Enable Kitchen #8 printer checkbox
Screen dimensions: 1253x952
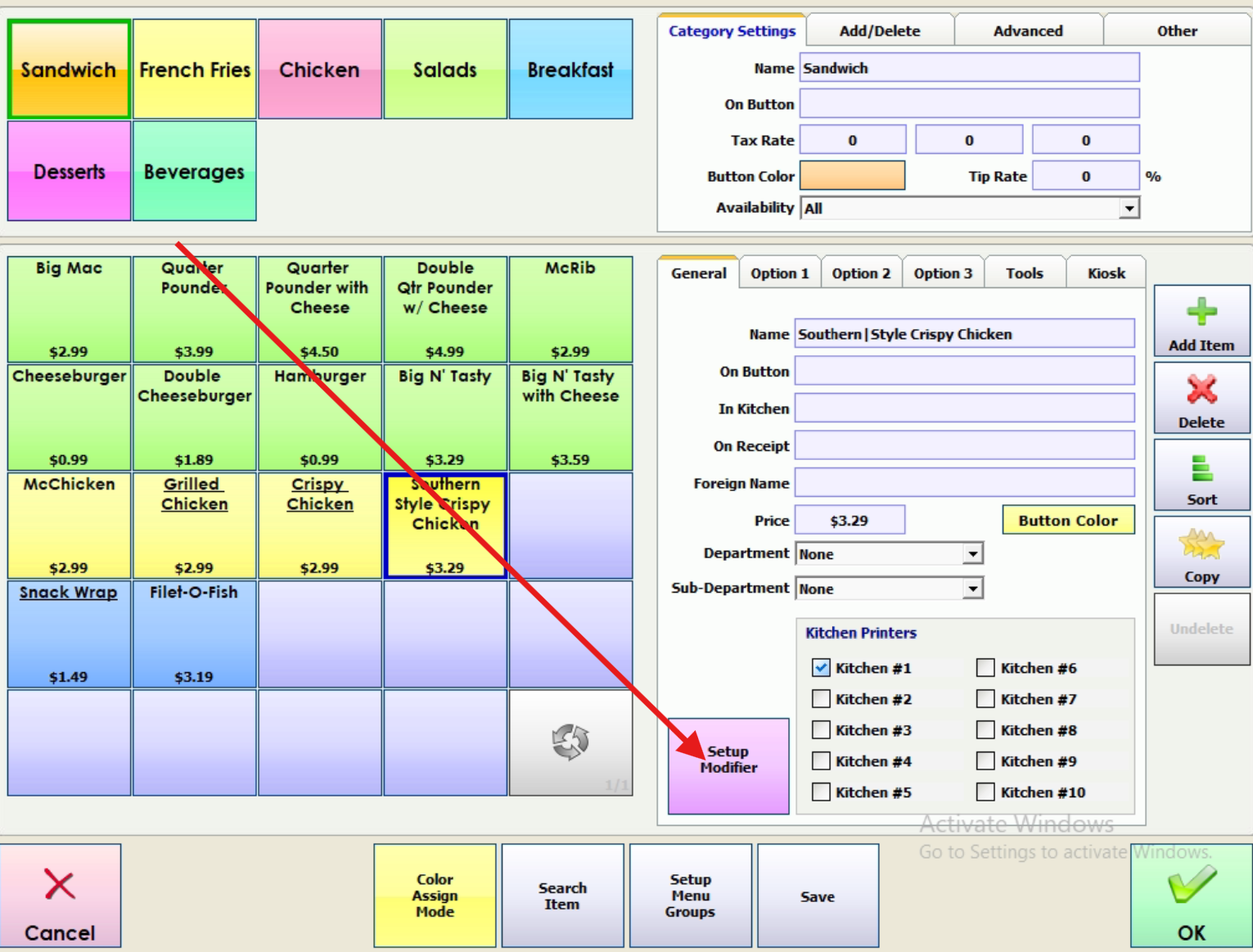point(985,730)
